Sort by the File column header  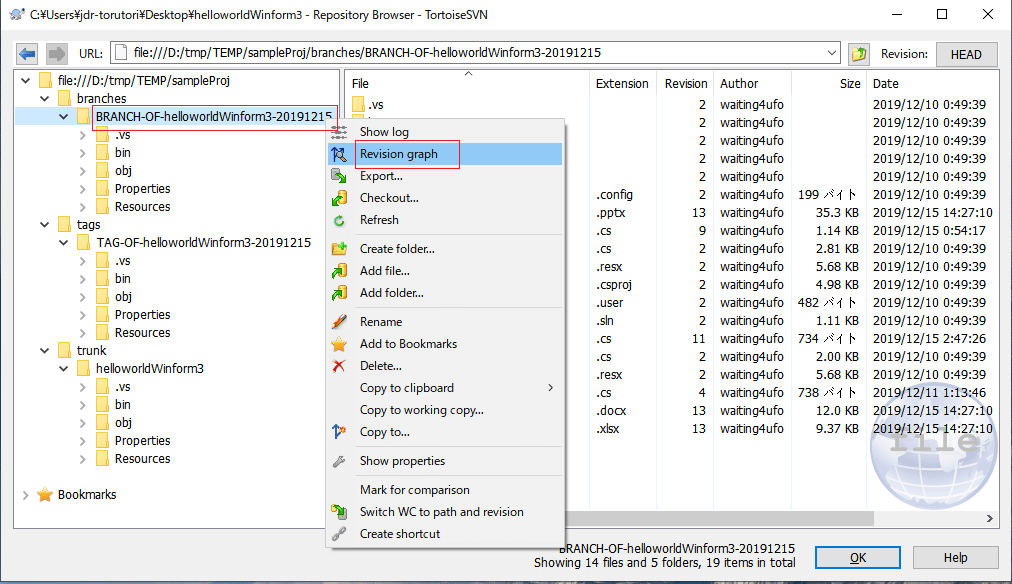coord(468,83)
